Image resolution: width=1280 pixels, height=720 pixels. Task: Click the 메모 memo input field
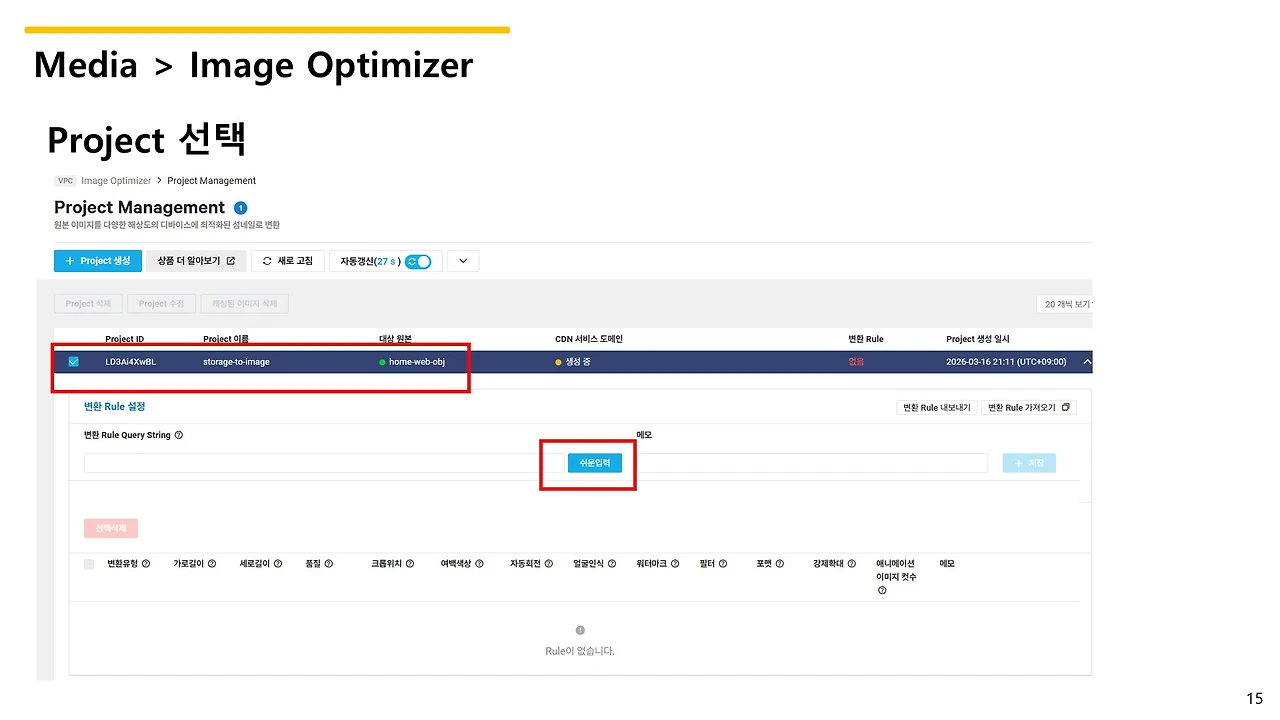811,463
